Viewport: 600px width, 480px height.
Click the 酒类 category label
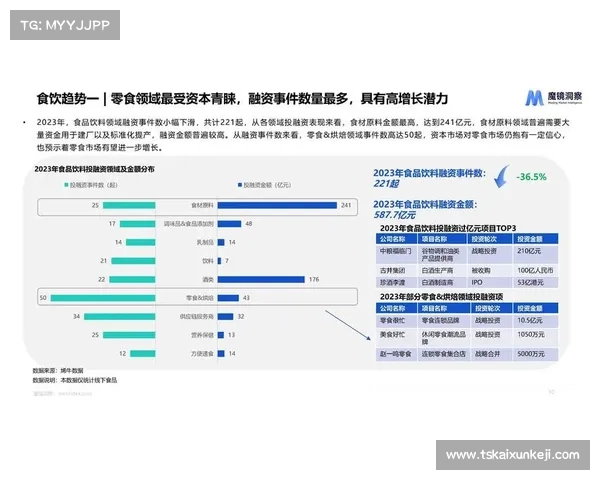(x=208, y=279)
